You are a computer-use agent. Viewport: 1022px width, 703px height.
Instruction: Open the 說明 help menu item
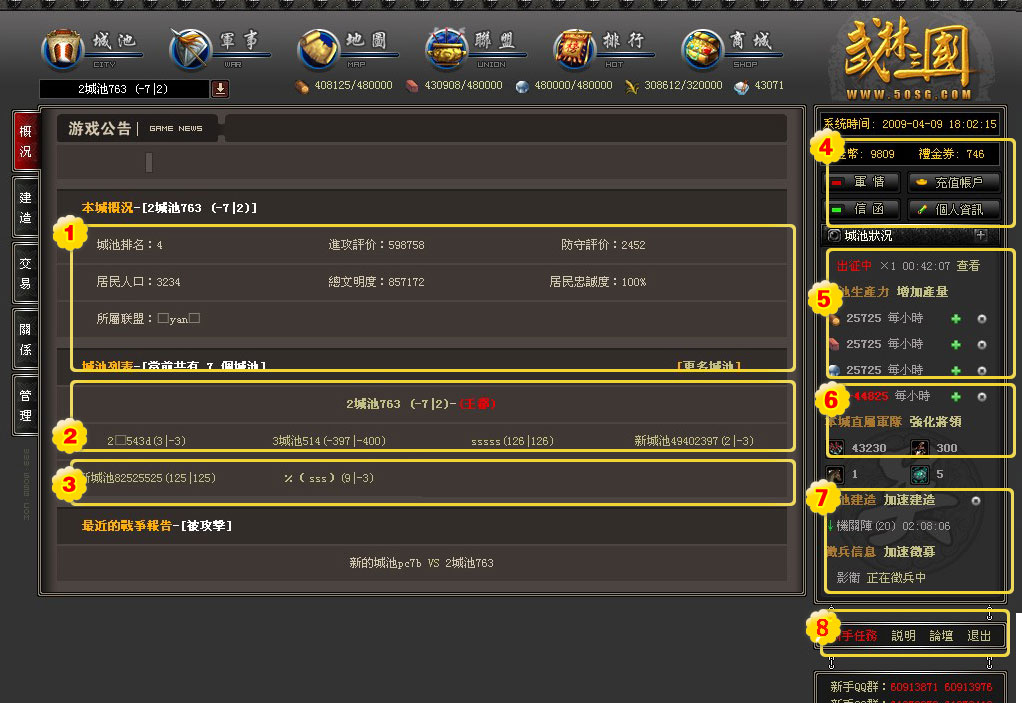pyautogui.click(x=903, y=636)
